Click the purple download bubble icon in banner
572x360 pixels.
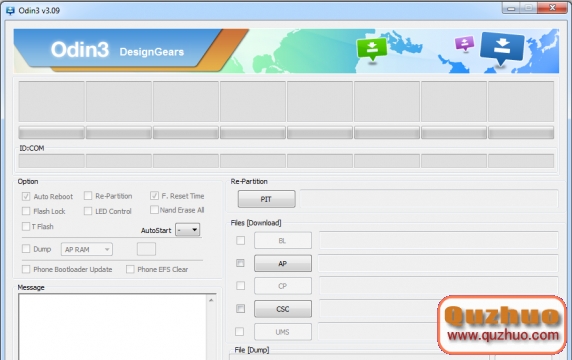pyautogui.click(x=464, y=44)
